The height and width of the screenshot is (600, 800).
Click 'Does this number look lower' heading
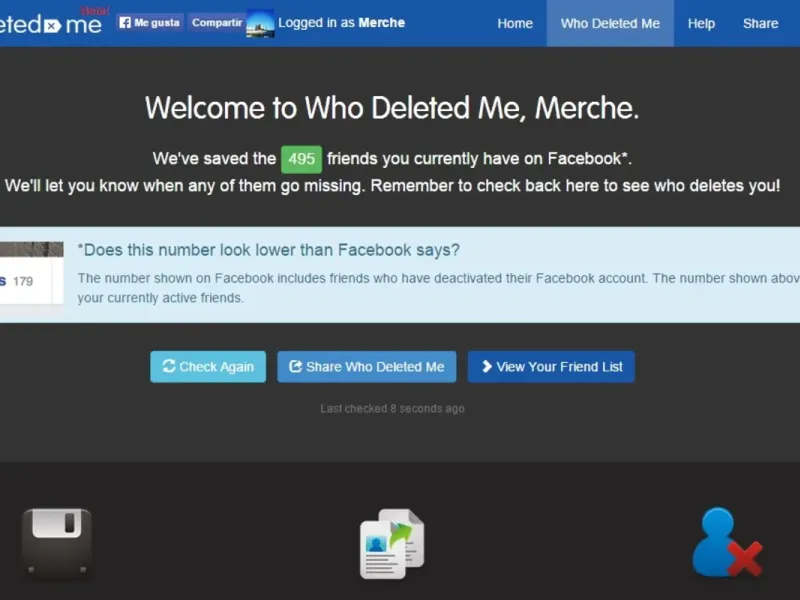(x=269, y=250)
